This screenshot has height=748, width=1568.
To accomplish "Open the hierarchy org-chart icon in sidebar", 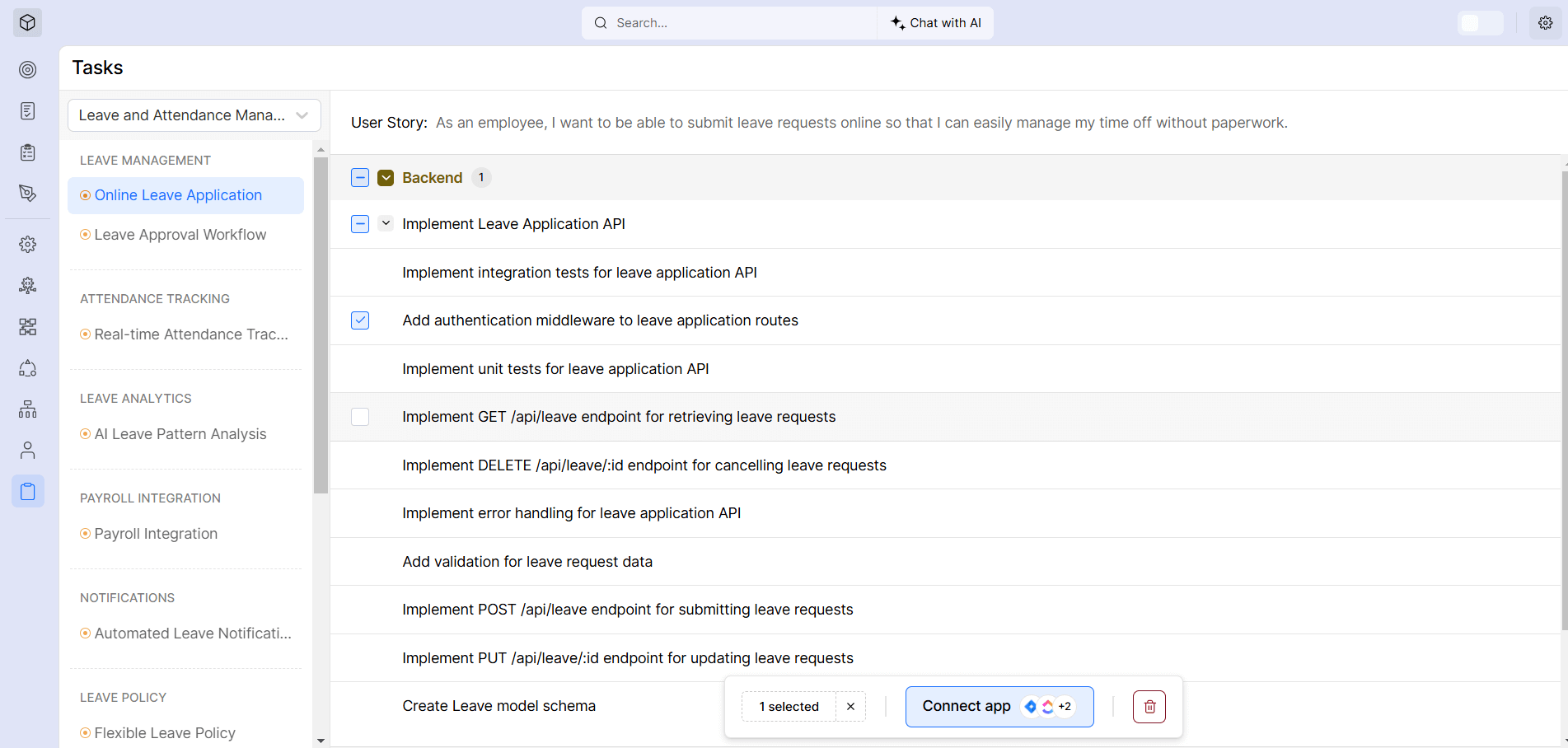I will (x=27, y=409).
